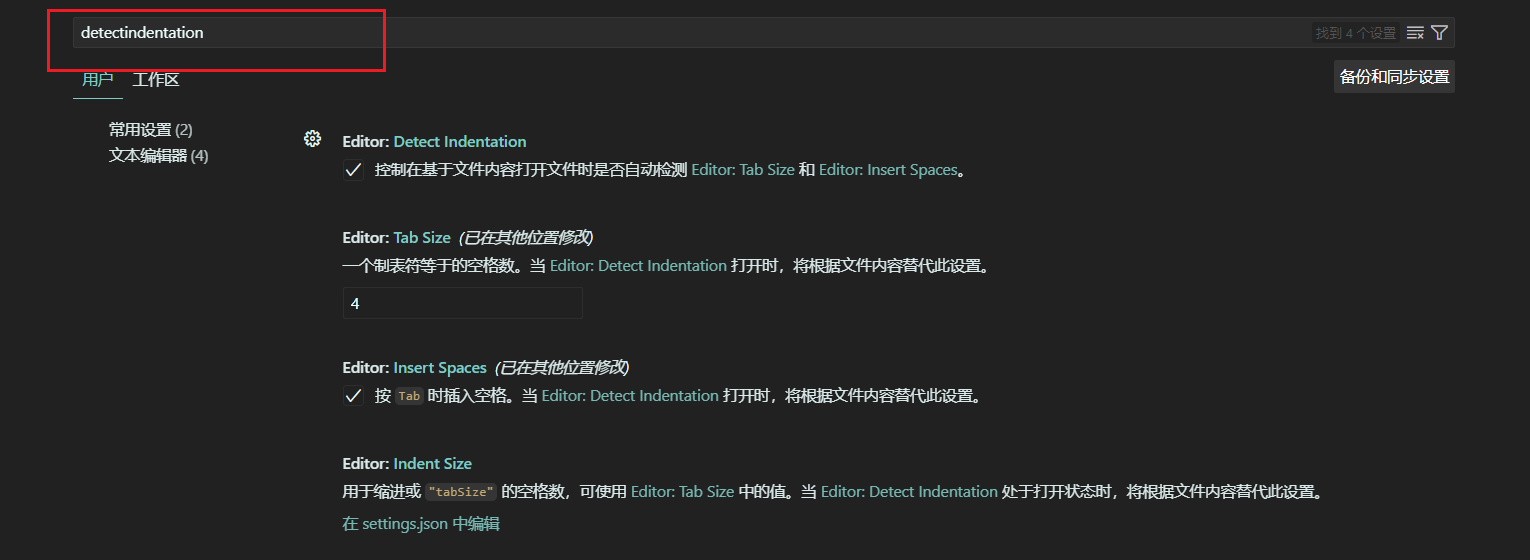Screen dimensions: 1530x560
Task: Uncheck the Detect Indentation checkbox
Action: click(352, 170)
